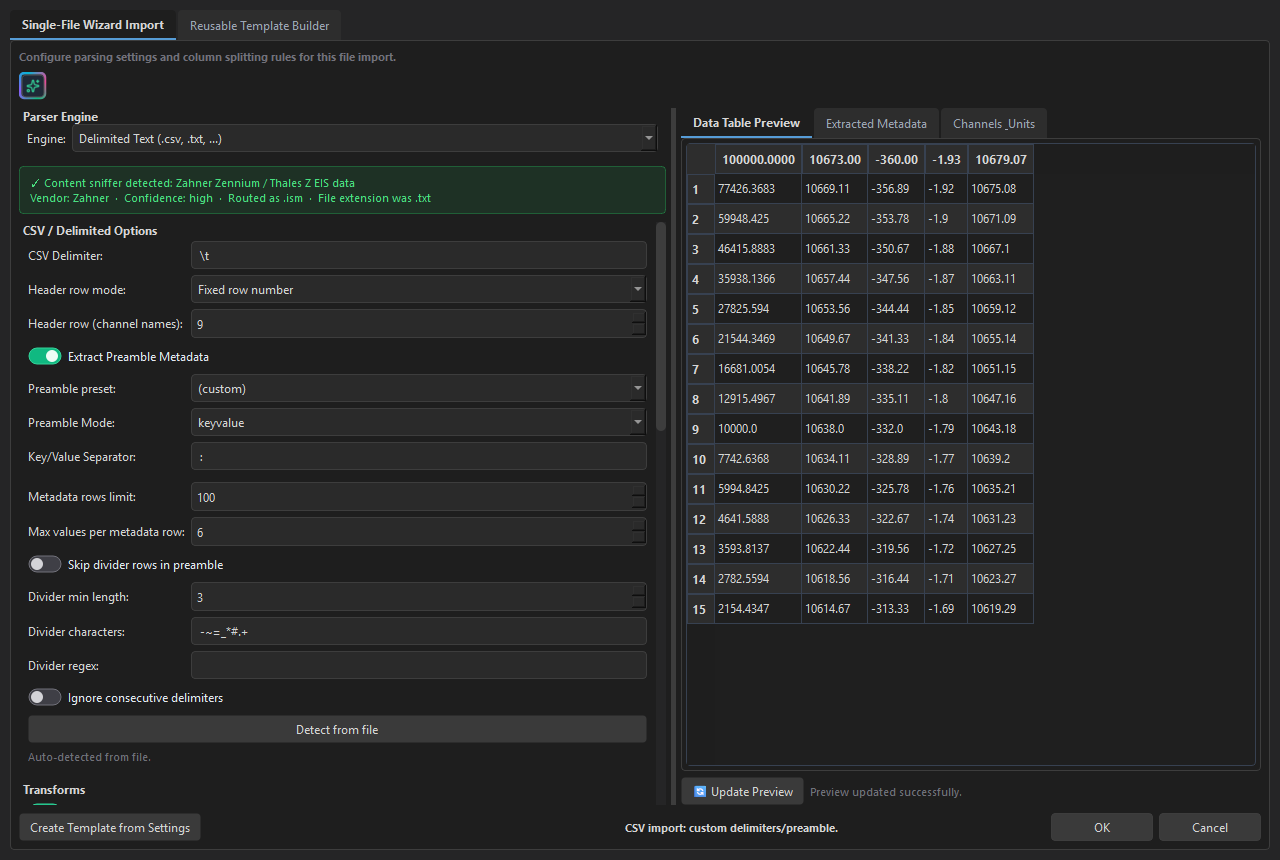Click the Metadata rows limit stepper
Viewport: 1280px width, 860px height.
click(x=639, y=497)
